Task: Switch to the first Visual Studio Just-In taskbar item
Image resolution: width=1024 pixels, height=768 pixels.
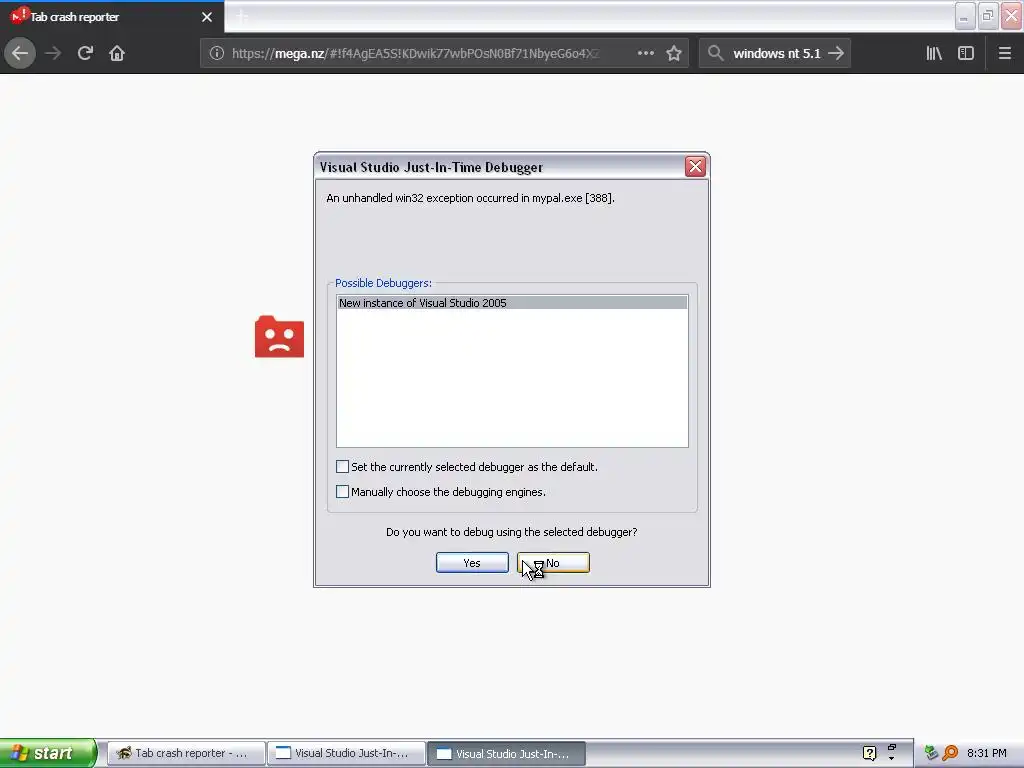Action: (x=346, y=753)
